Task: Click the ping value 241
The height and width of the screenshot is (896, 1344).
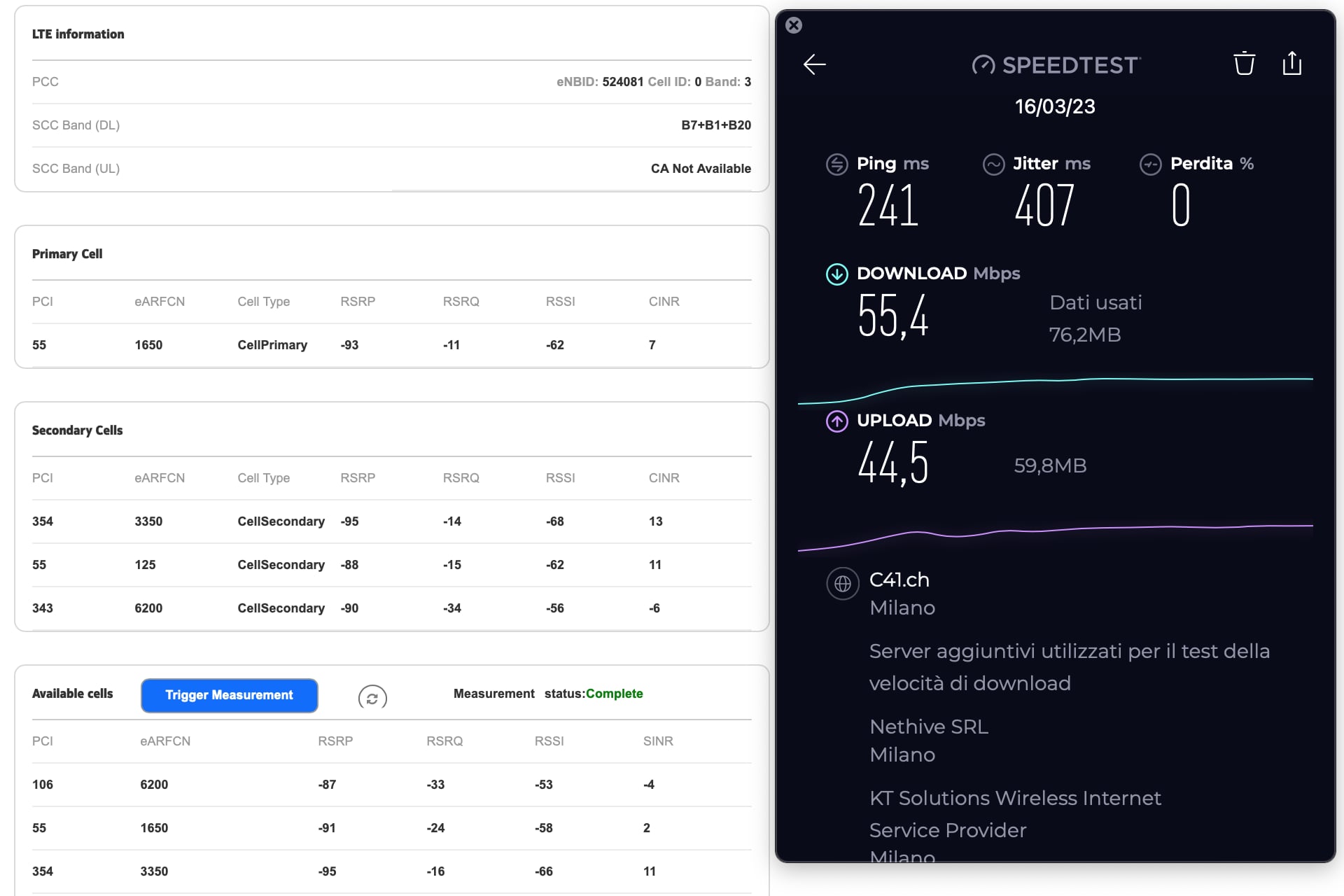Action: 888,205
